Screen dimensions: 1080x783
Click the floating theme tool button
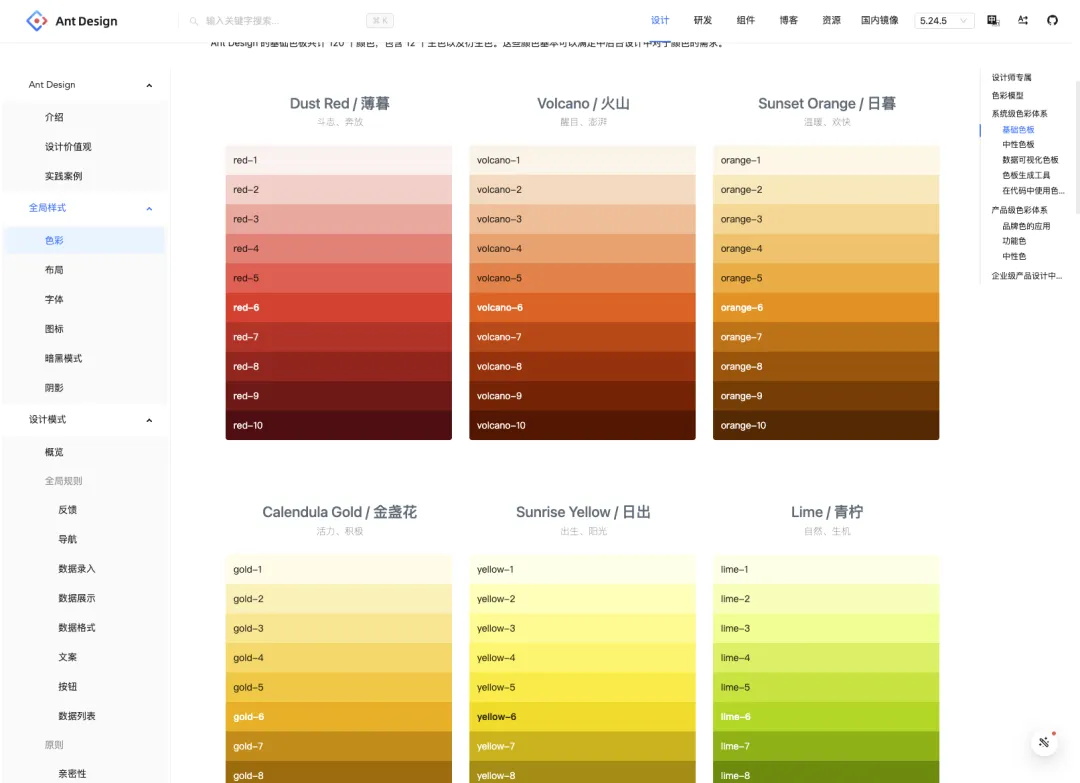tap(1044, 742)
